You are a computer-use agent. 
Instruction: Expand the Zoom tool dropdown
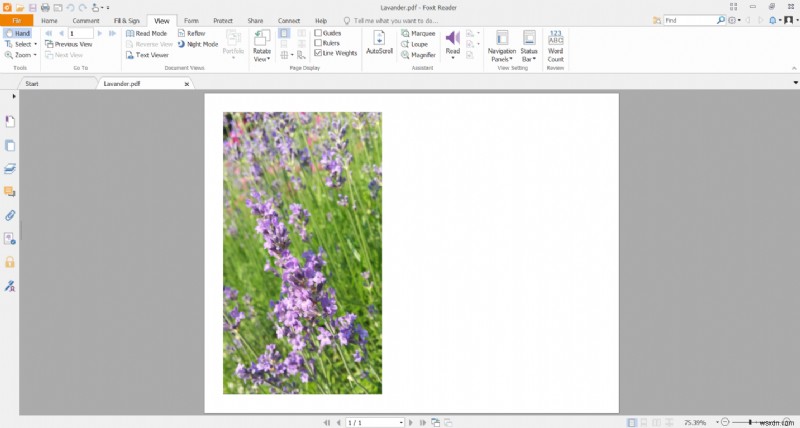coord(35,55)
